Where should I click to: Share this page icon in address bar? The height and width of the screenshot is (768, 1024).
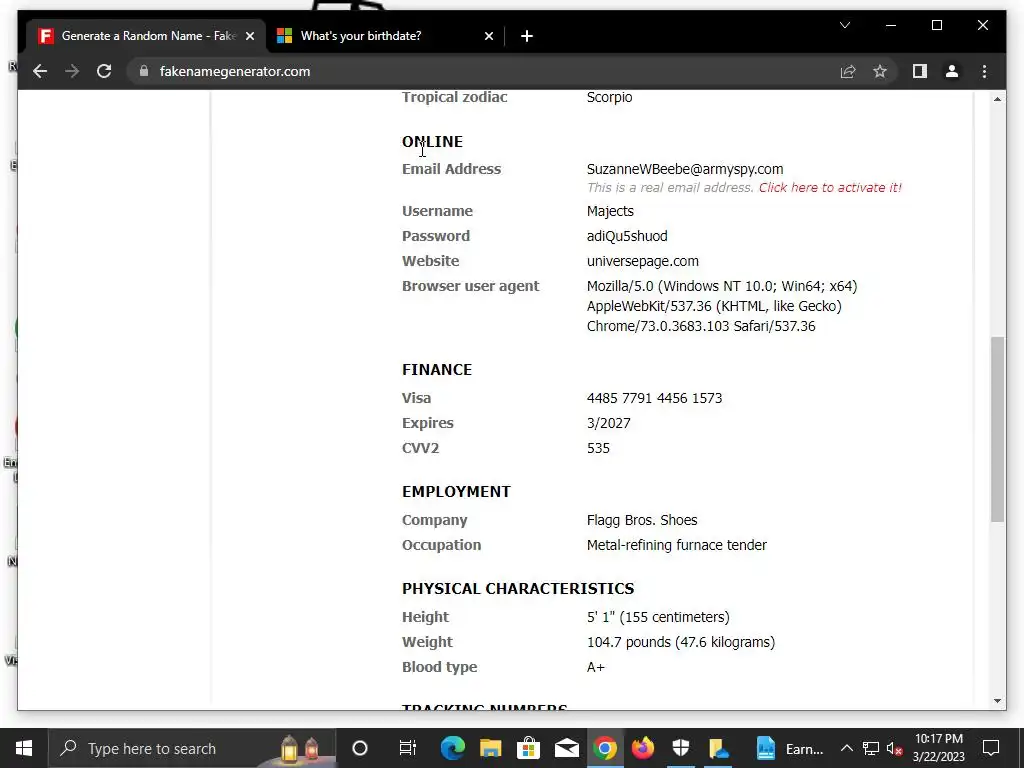(x=848, y=71)
